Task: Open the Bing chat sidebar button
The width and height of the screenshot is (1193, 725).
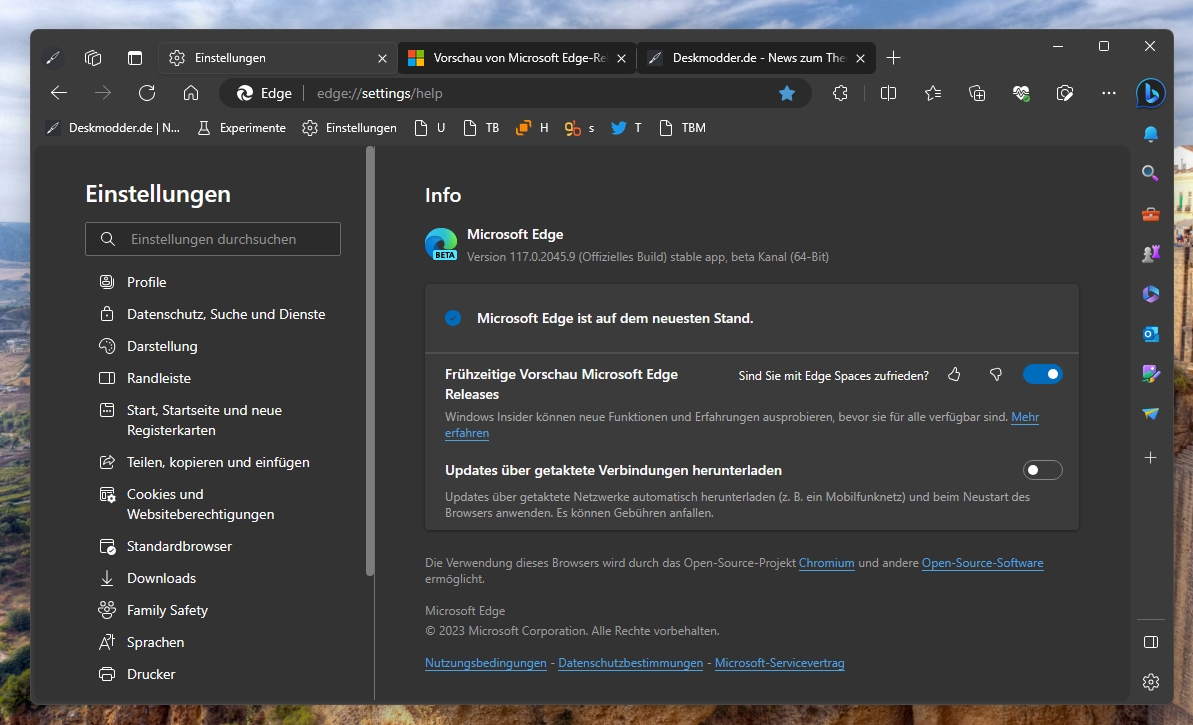Action: [1150, 93]
